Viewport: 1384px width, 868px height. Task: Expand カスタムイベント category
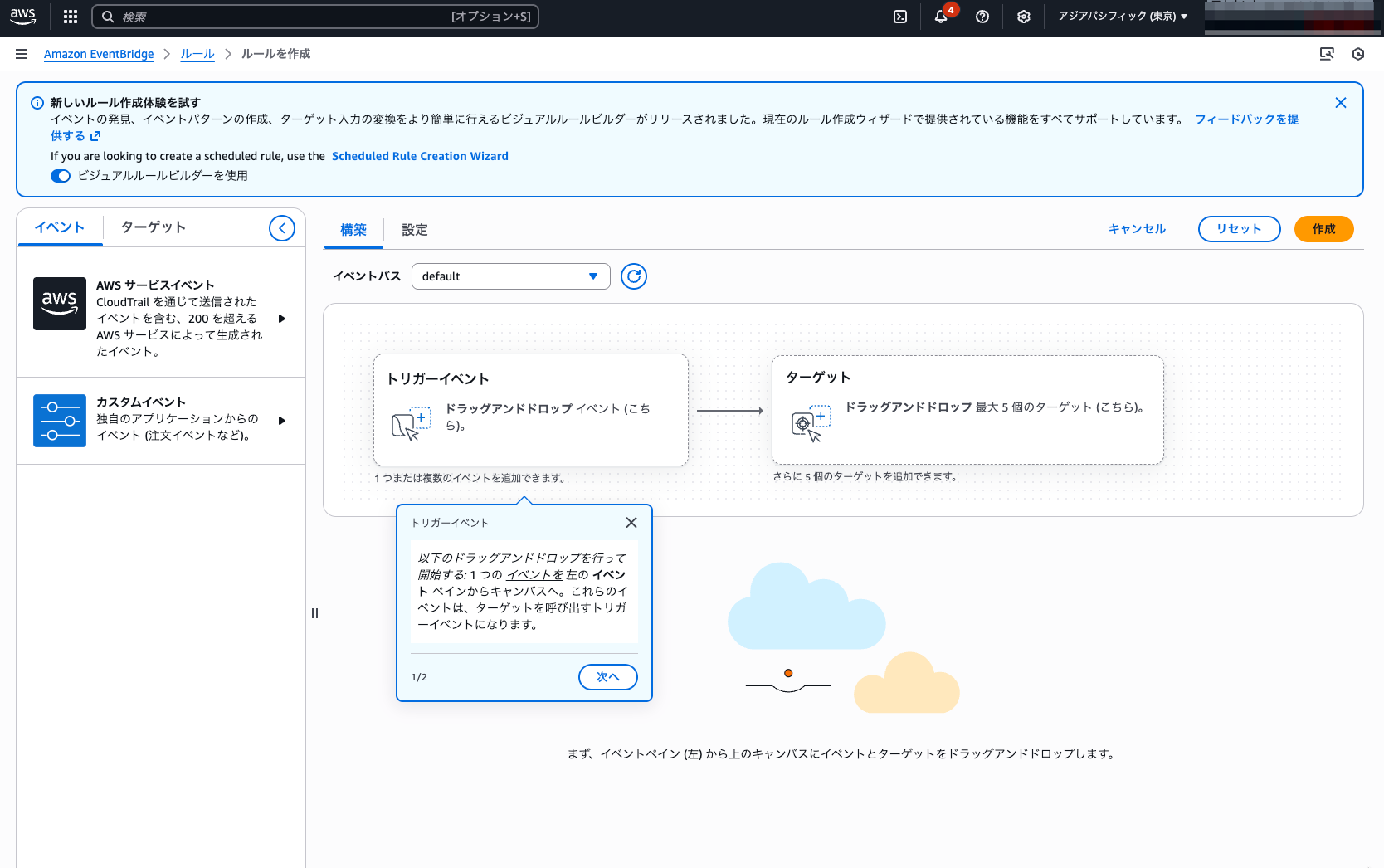tap(282, 421)
